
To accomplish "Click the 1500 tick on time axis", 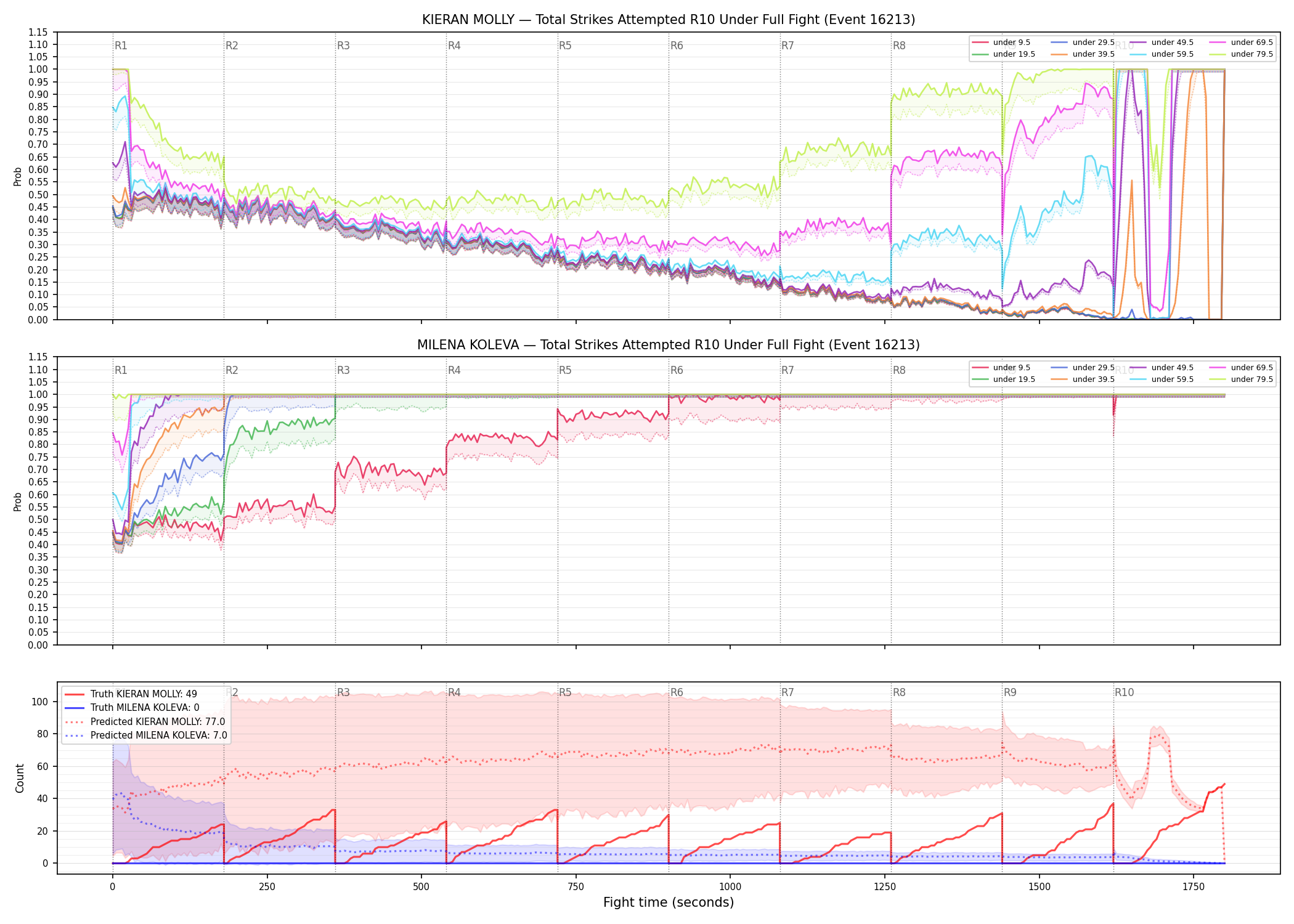I will [x=1040, y=887].
